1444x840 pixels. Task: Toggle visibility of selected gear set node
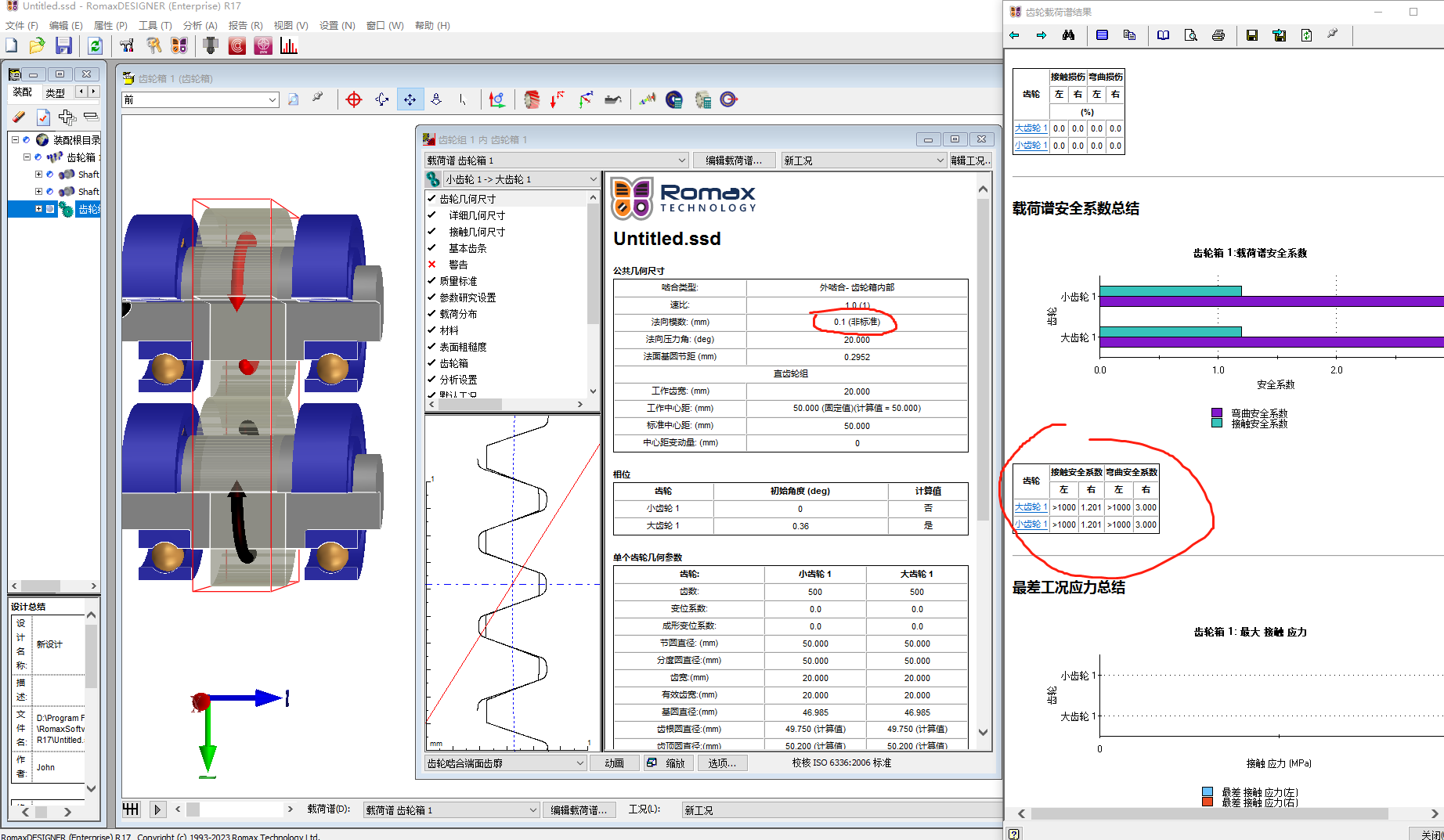point(50,209)
